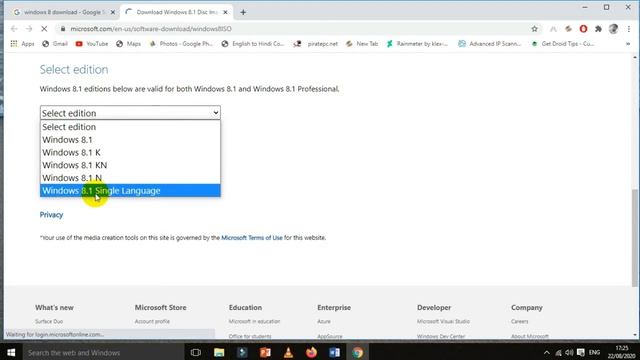Select 'Windows 8.1 K' edition
Viewport: 640px width, 360px height.
click(x=130, y=152)
